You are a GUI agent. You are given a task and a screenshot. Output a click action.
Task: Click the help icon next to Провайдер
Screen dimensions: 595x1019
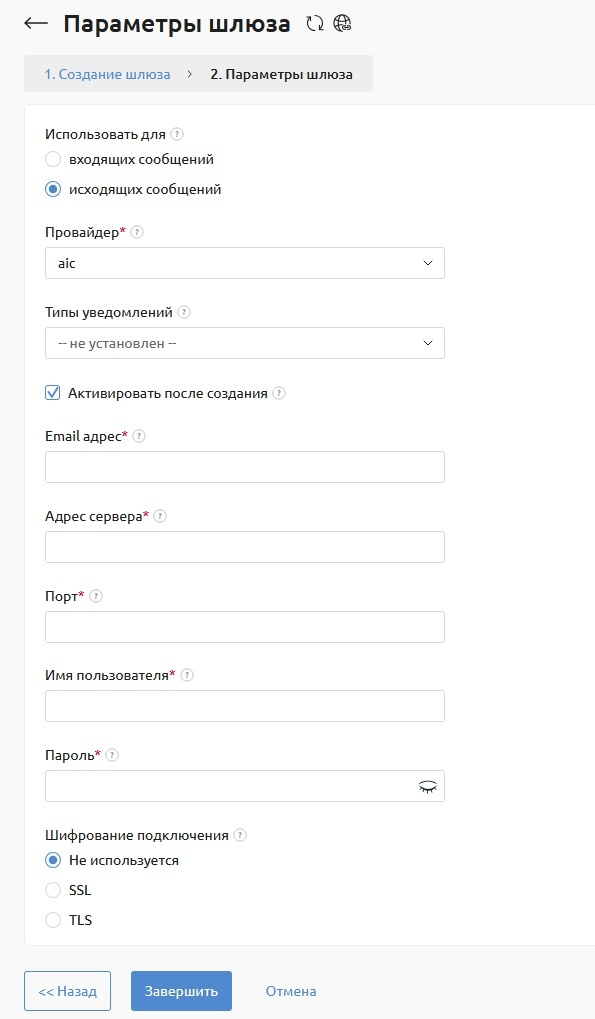tap(137, 232)
